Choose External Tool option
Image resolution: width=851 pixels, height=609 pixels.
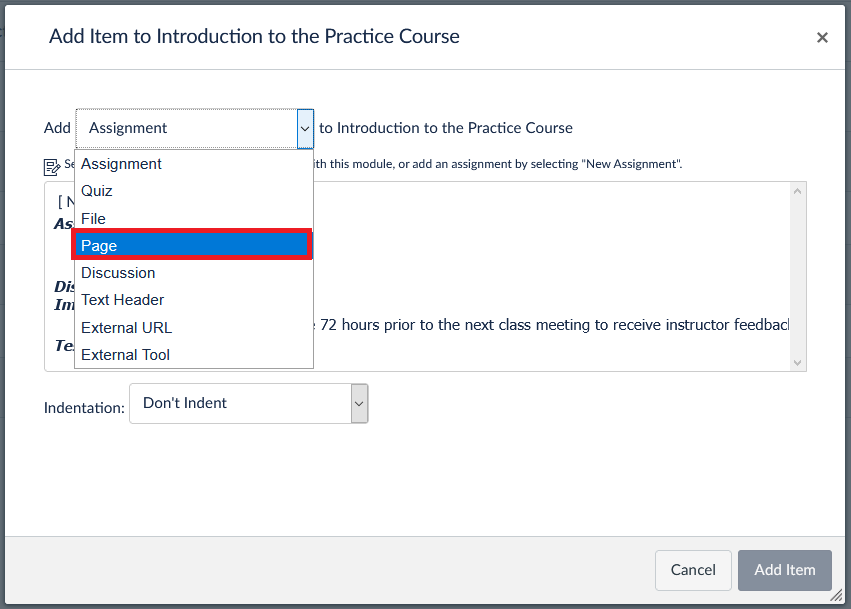click(x=194, y=354)
